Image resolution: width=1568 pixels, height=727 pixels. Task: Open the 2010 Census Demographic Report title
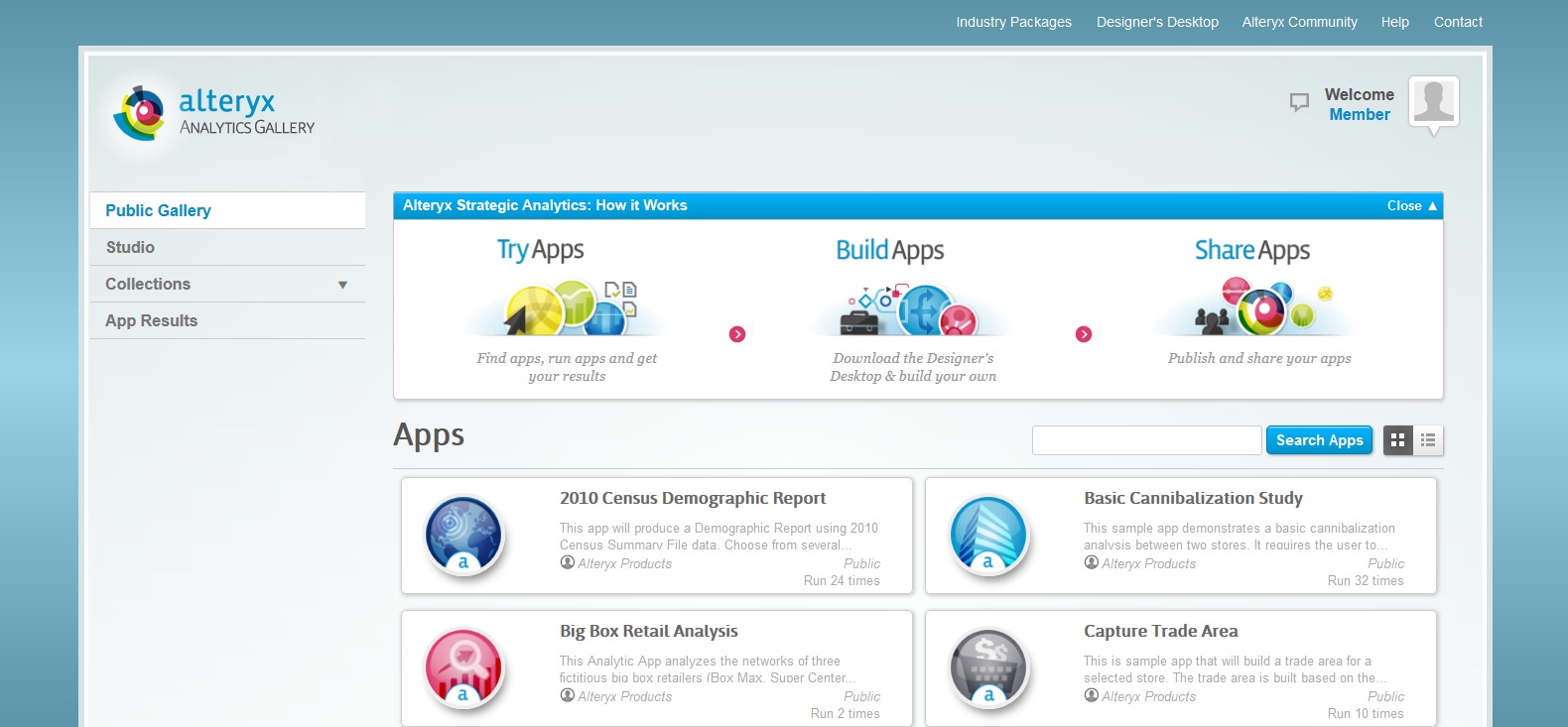[x=693, y=498]
